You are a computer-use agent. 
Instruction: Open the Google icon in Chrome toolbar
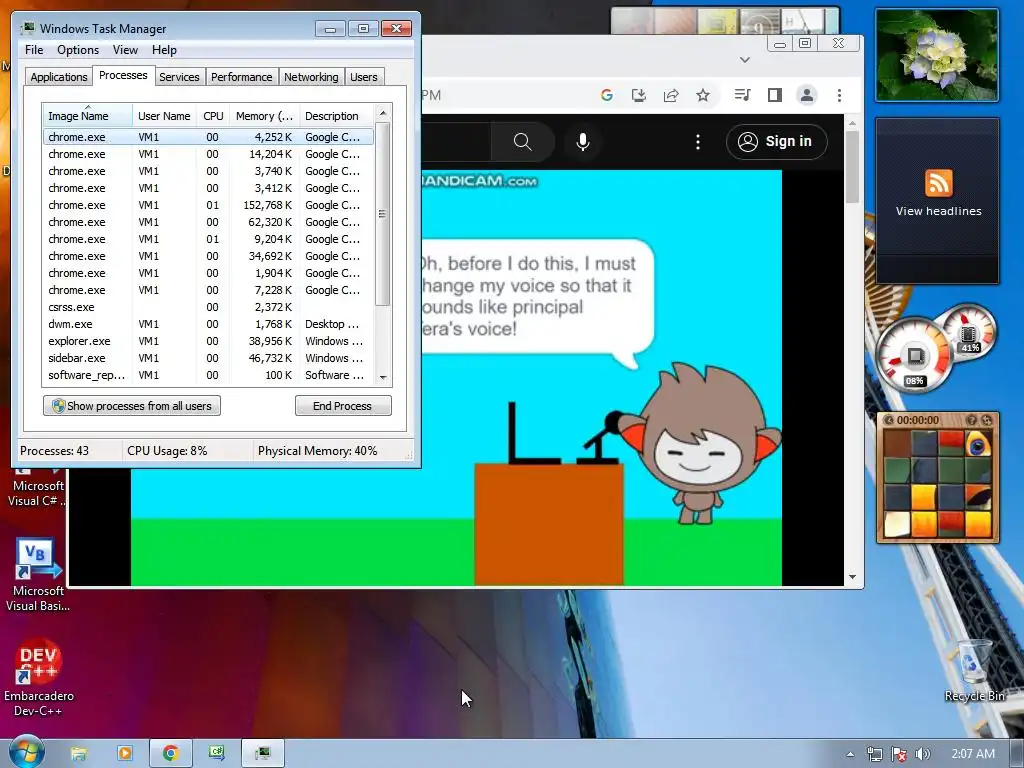click(607, 95)
